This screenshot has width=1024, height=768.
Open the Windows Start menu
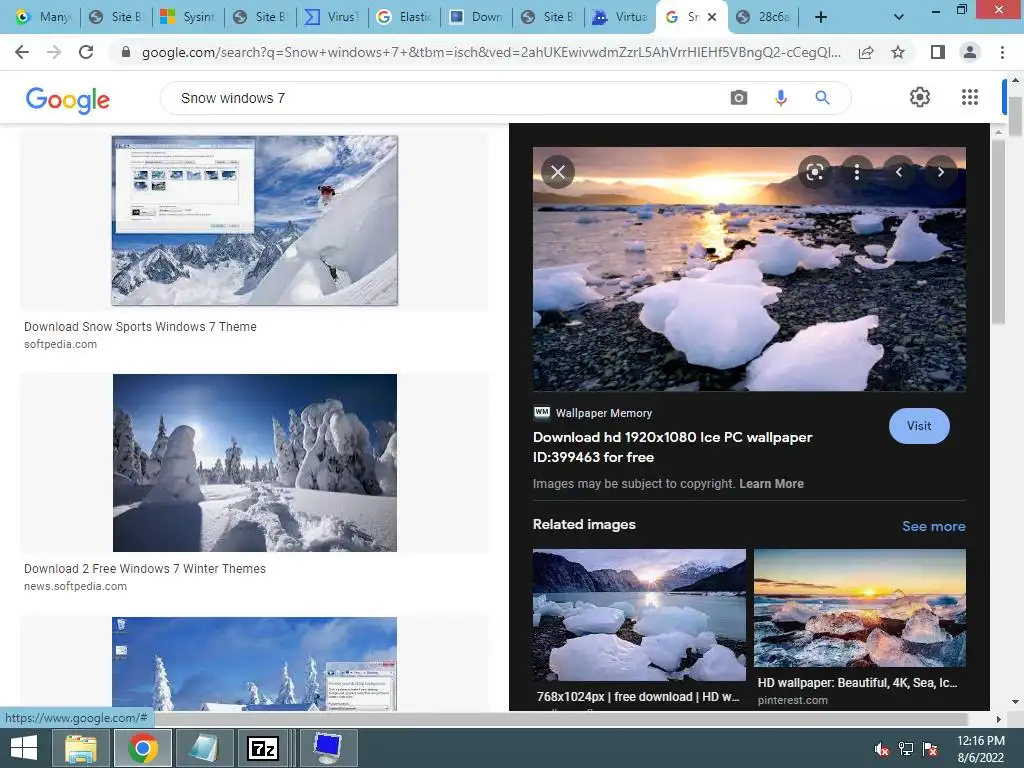(x=24, y=748)
